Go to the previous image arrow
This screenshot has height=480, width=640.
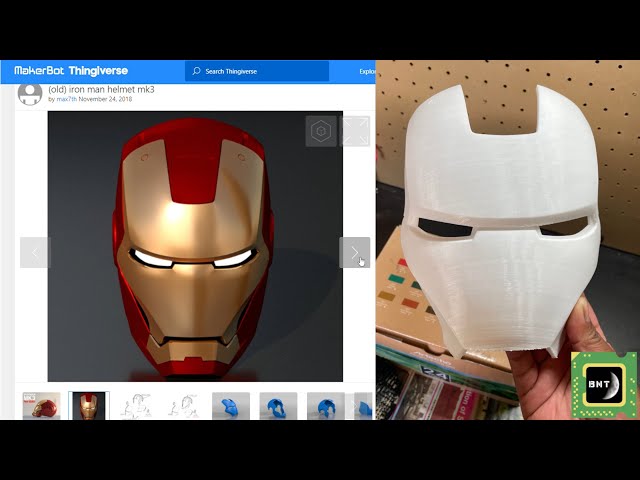(34, 253)
